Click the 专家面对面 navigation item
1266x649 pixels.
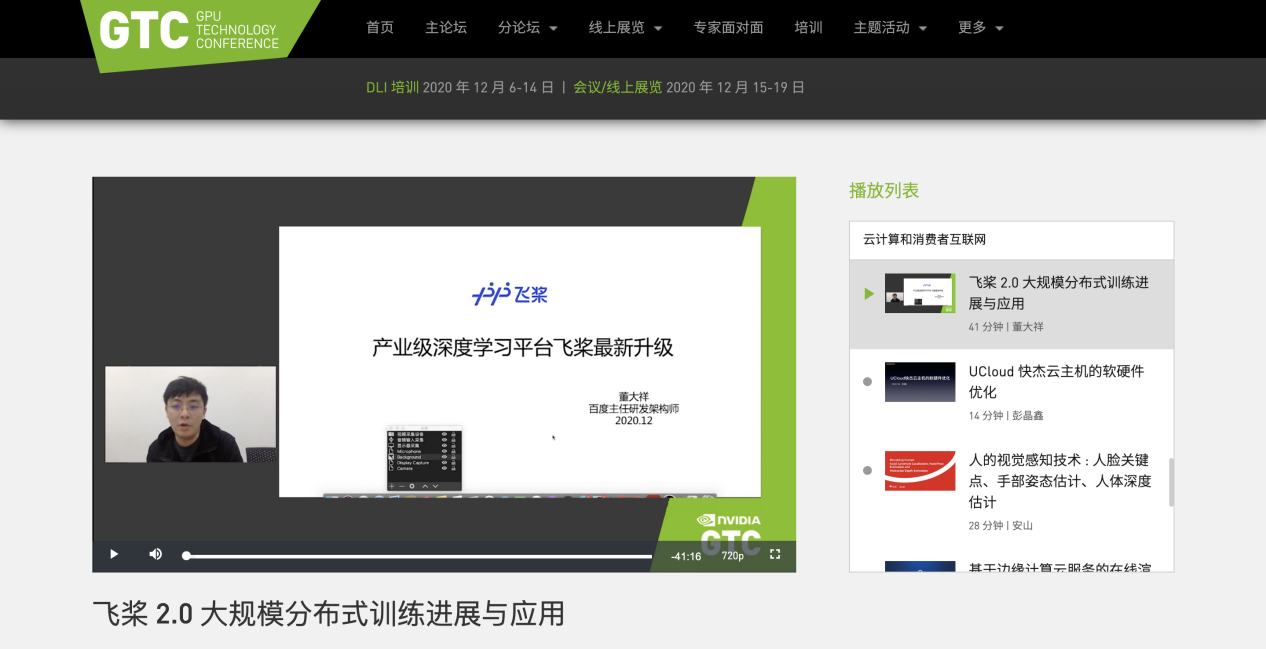(x=727, y=28)
